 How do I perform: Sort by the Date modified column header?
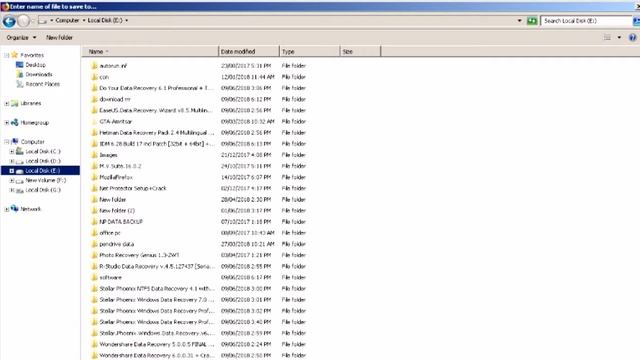[249, 51]
